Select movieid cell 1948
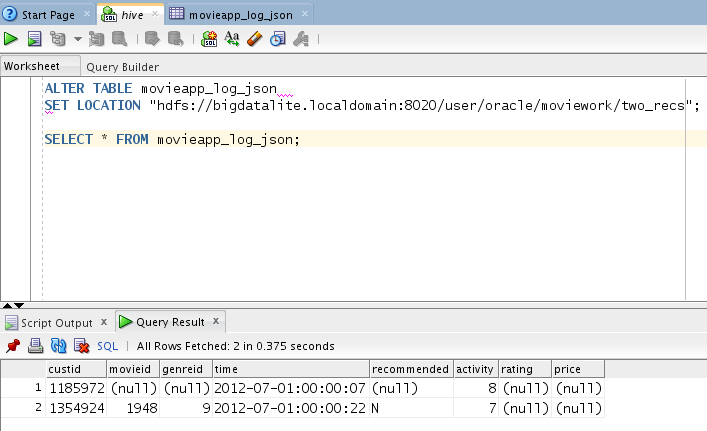 click(x=133, y=408)
